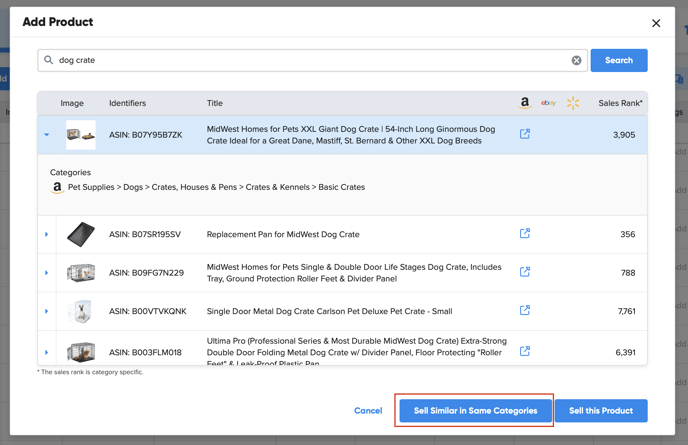The image size is (688, 445).
Task: Click MidWest Single & Double Door title
Action: 354,273
